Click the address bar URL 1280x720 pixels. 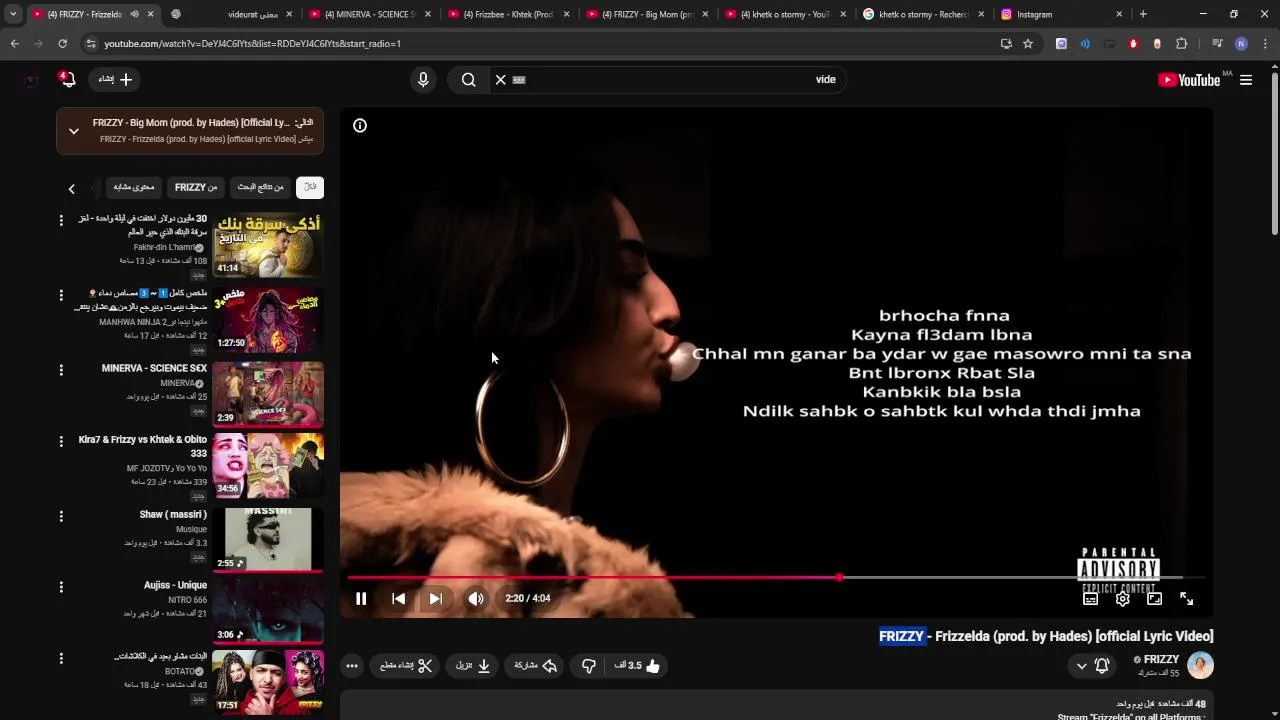[252, 44]
